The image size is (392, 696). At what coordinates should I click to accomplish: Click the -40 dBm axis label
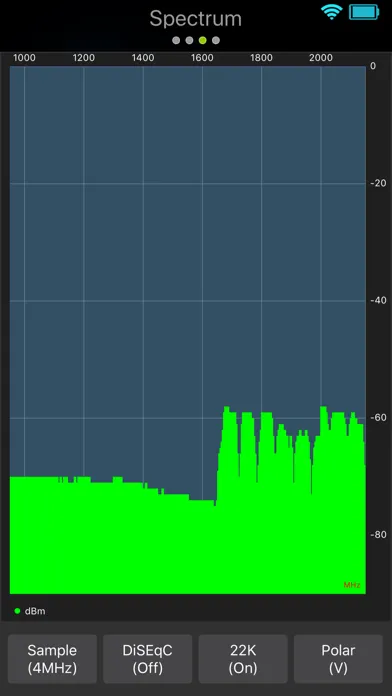click(378, 301)
